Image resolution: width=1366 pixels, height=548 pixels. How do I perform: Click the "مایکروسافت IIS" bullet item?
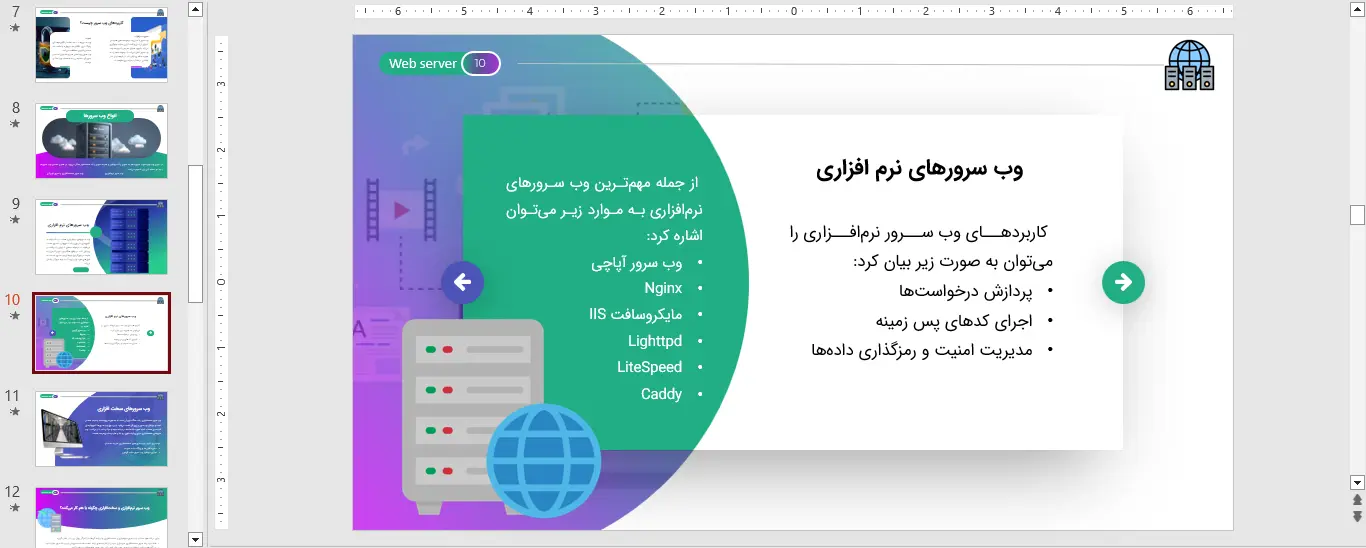(x=635, y=314)
